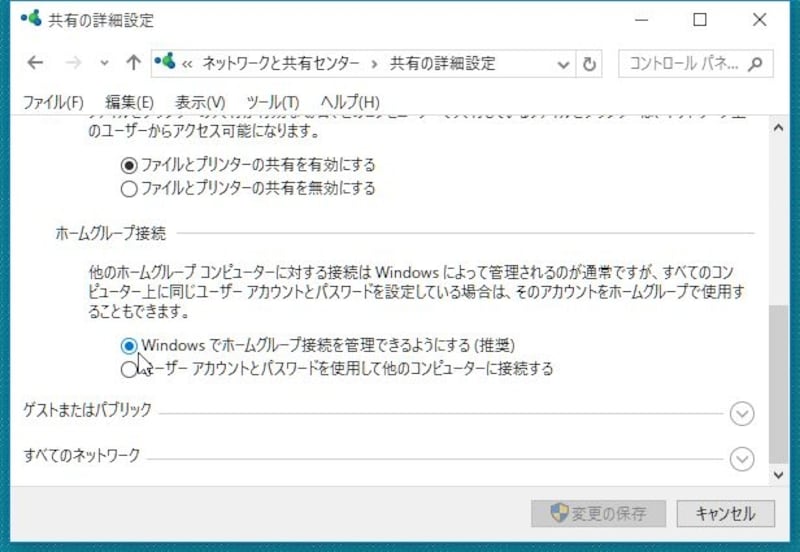Image resolution: width=800 pixels, height=552 pixels.
Task: Click the 変更の保存 button
Action: point(598,513)
